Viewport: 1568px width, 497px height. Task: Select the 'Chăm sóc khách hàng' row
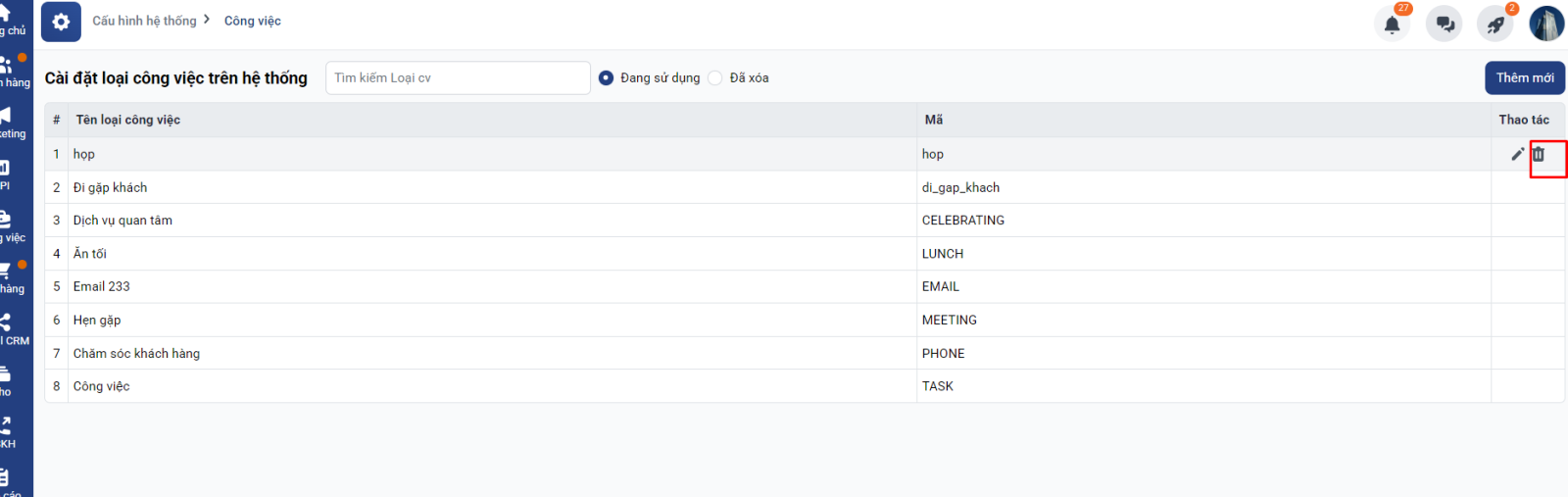(136, 354)
